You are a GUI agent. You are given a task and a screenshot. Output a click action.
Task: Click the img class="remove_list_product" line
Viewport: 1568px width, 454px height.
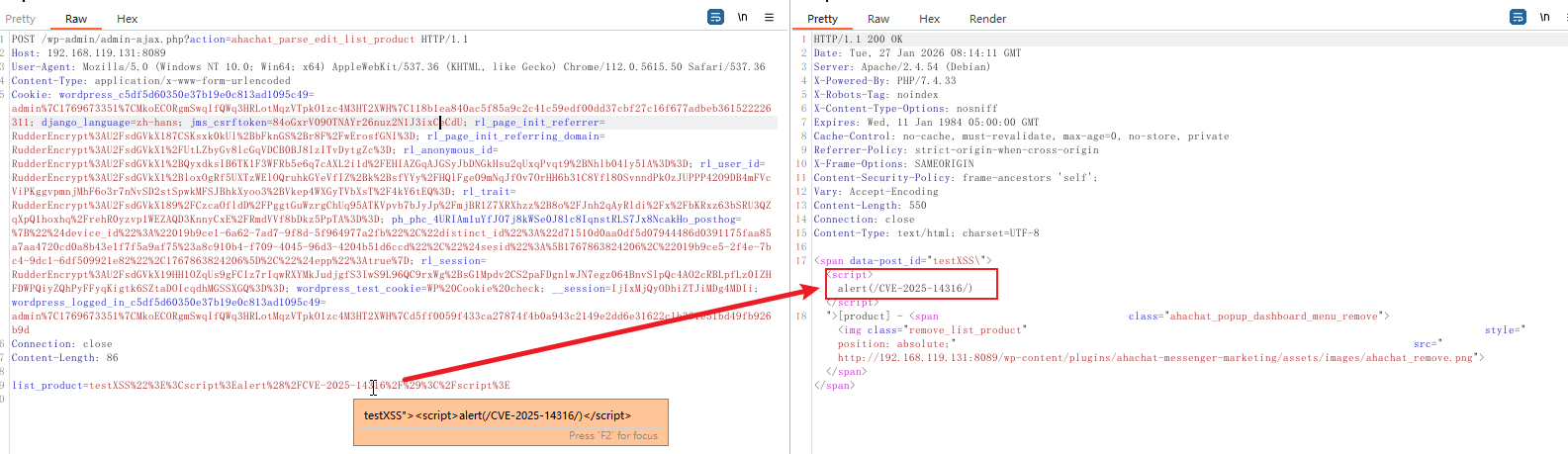[x=932, y=330]
